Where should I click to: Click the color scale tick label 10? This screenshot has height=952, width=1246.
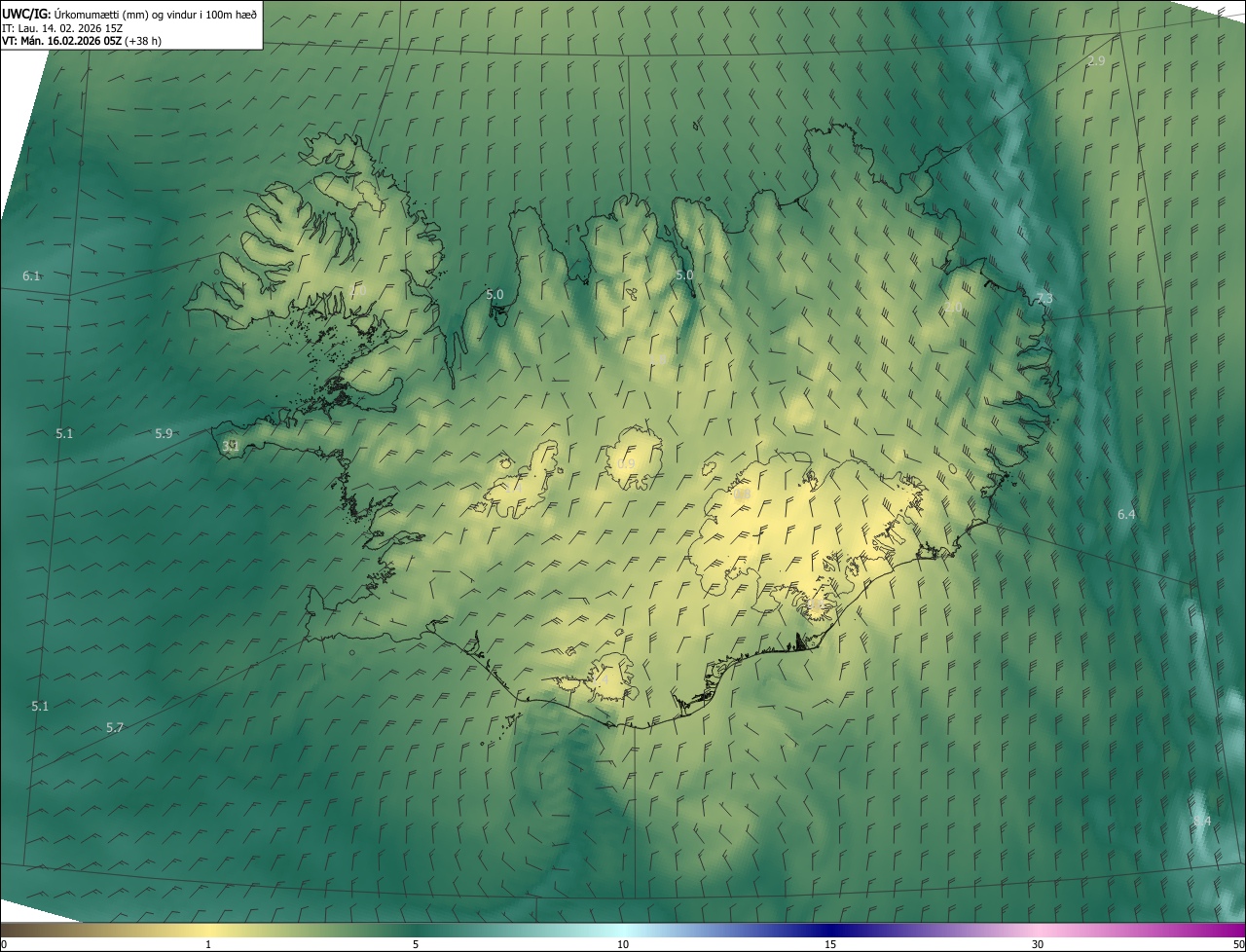click(x=623, y=944)
